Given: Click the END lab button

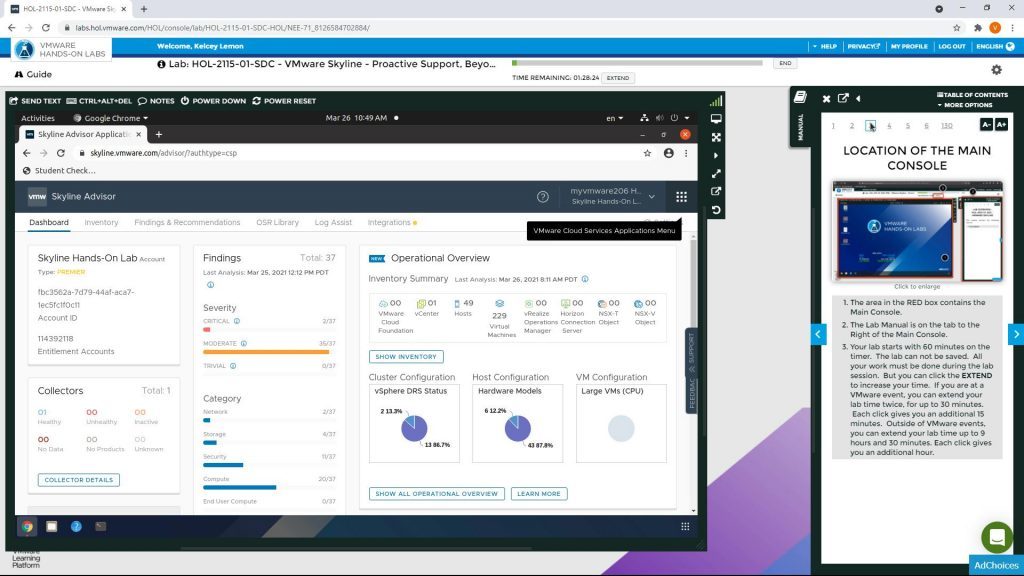Looking at the screenshot, I should [x=785, y=63].
